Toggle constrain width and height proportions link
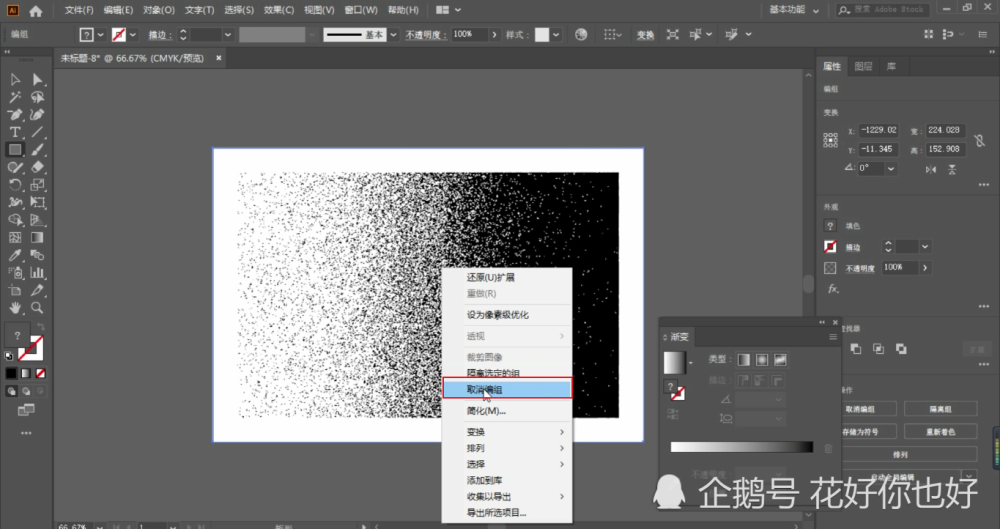 tap(979, 140)
